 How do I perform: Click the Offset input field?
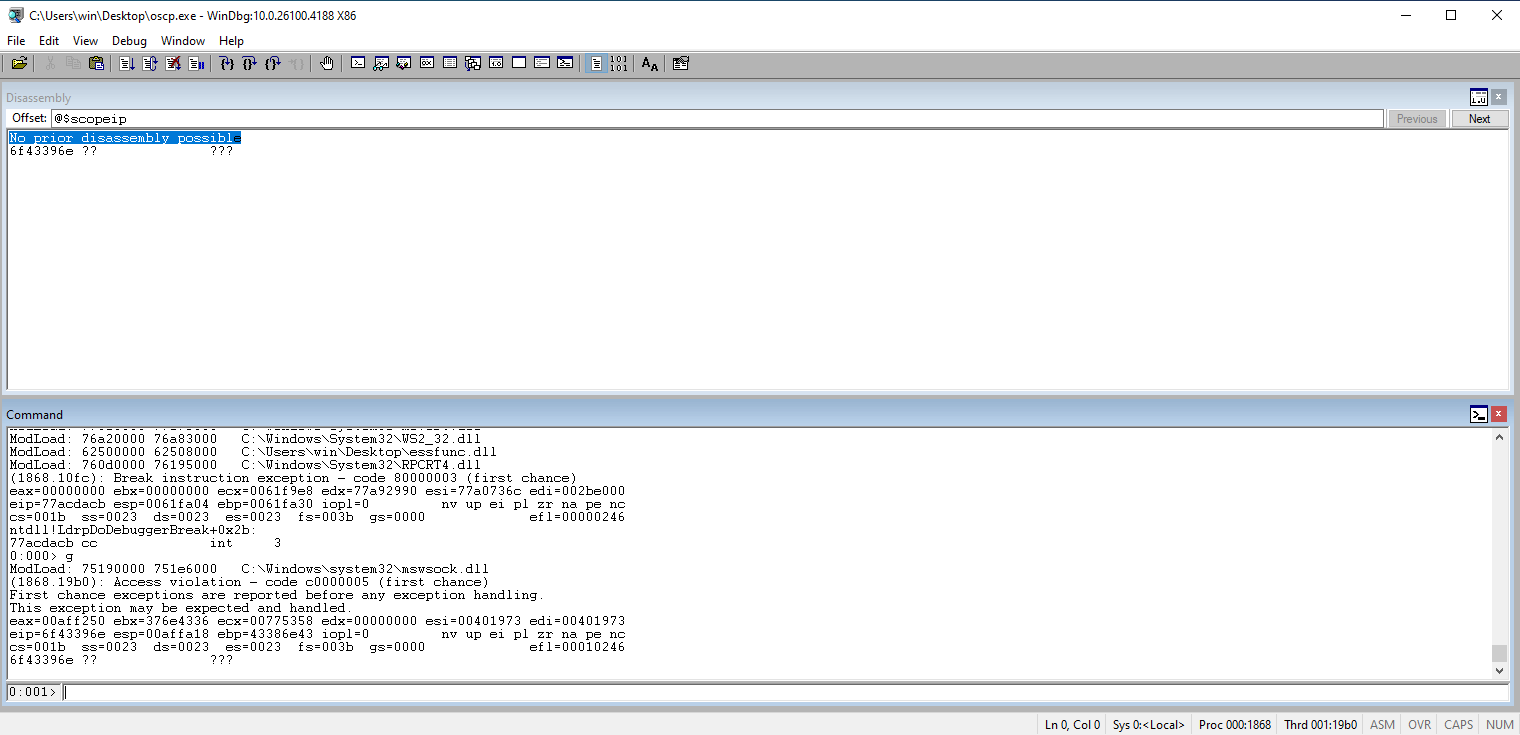tap(717, 119)
